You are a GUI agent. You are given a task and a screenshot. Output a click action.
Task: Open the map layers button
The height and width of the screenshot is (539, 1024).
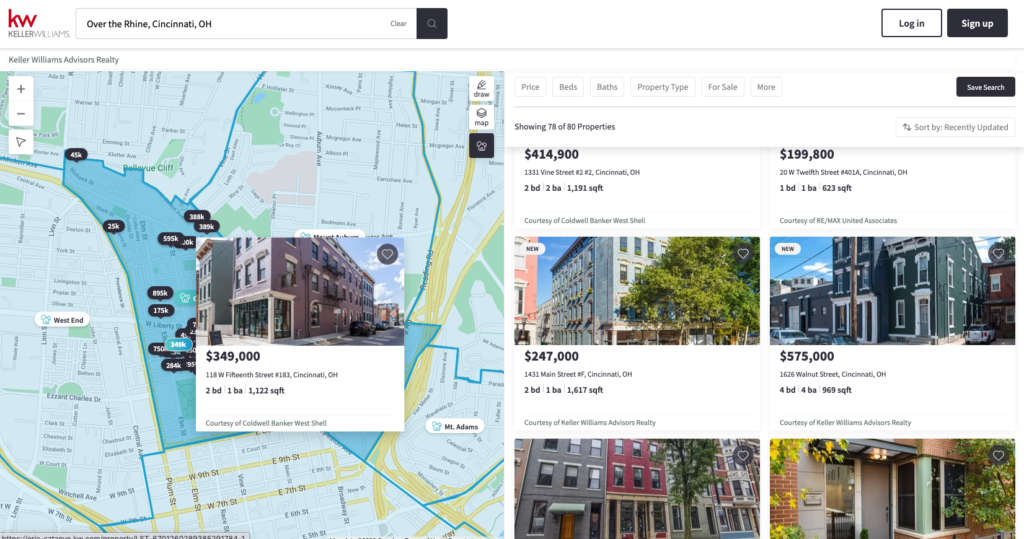pyautogui.click(x=481, y=117)
